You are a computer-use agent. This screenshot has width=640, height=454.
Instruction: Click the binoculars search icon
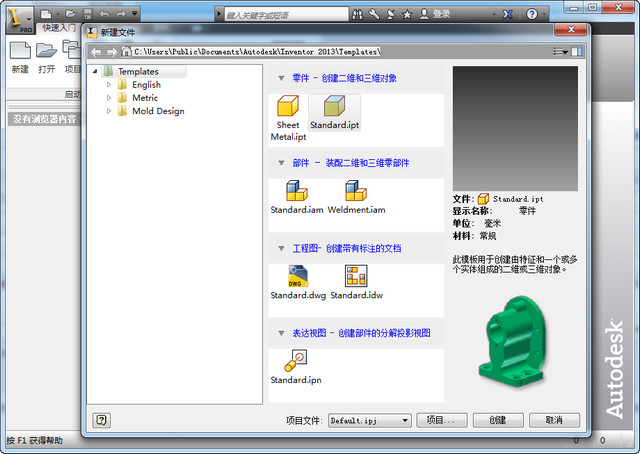point(358,14)
